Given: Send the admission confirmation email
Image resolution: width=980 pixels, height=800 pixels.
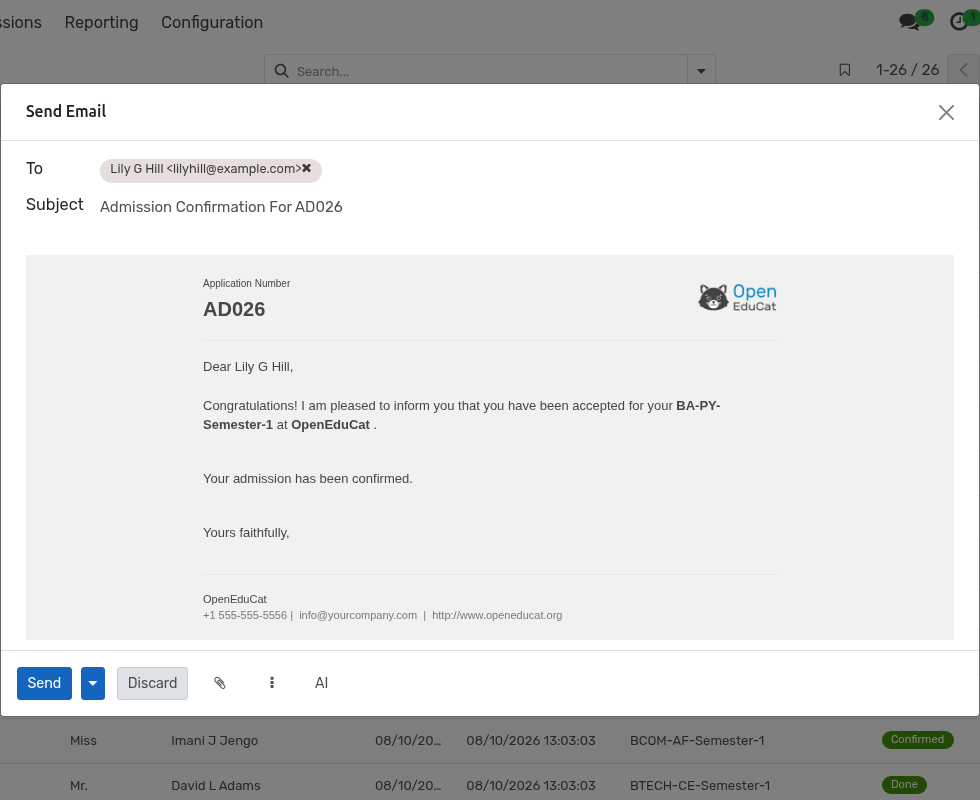Looking at the screenshot, I should pyautogui.click(x=44, y=683).
